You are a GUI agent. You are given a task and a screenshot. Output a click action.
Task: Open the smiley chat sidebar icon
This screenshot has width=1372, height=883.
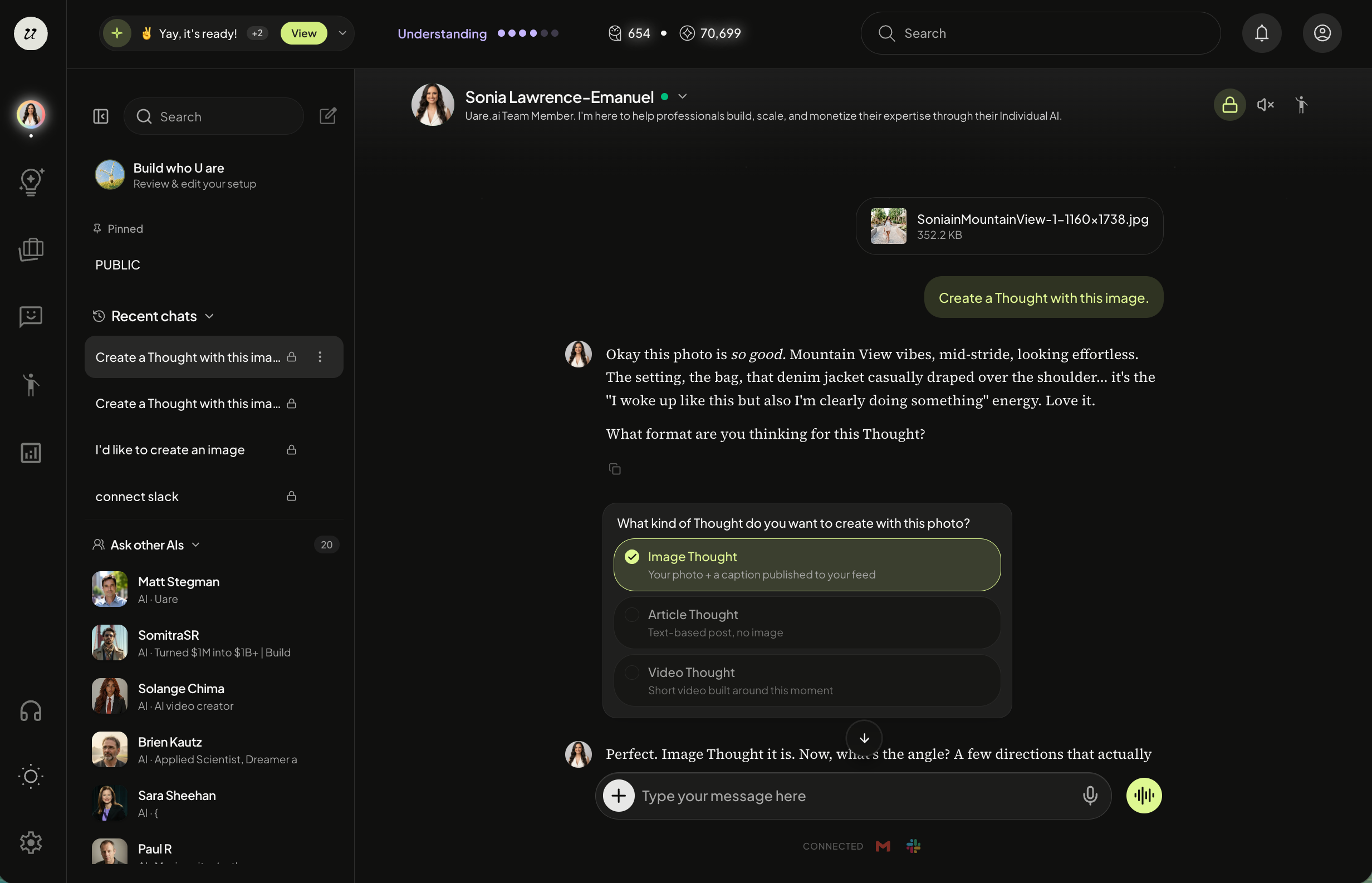tap(31, 316)
